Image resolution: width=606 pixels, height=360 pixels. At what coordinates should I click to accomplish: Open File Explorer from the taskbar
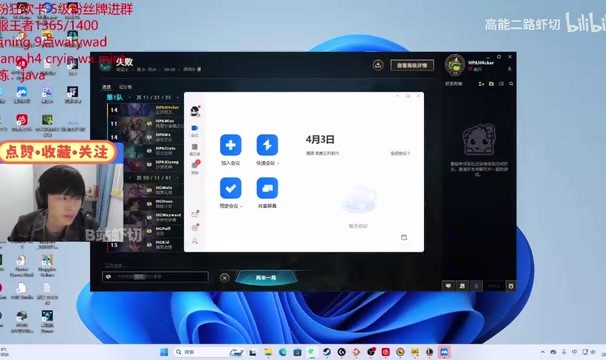(x=268, y=352)
